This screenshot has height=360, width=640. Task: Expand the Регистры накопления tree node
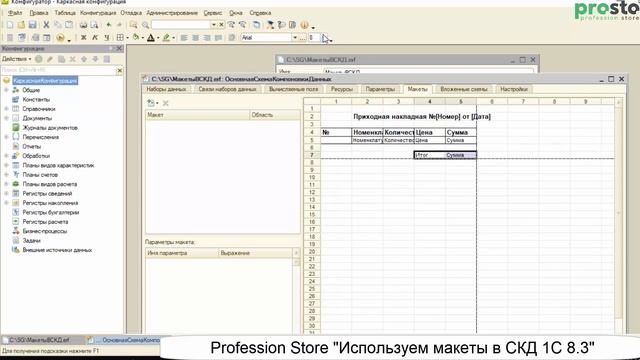[x=7, y=202]
